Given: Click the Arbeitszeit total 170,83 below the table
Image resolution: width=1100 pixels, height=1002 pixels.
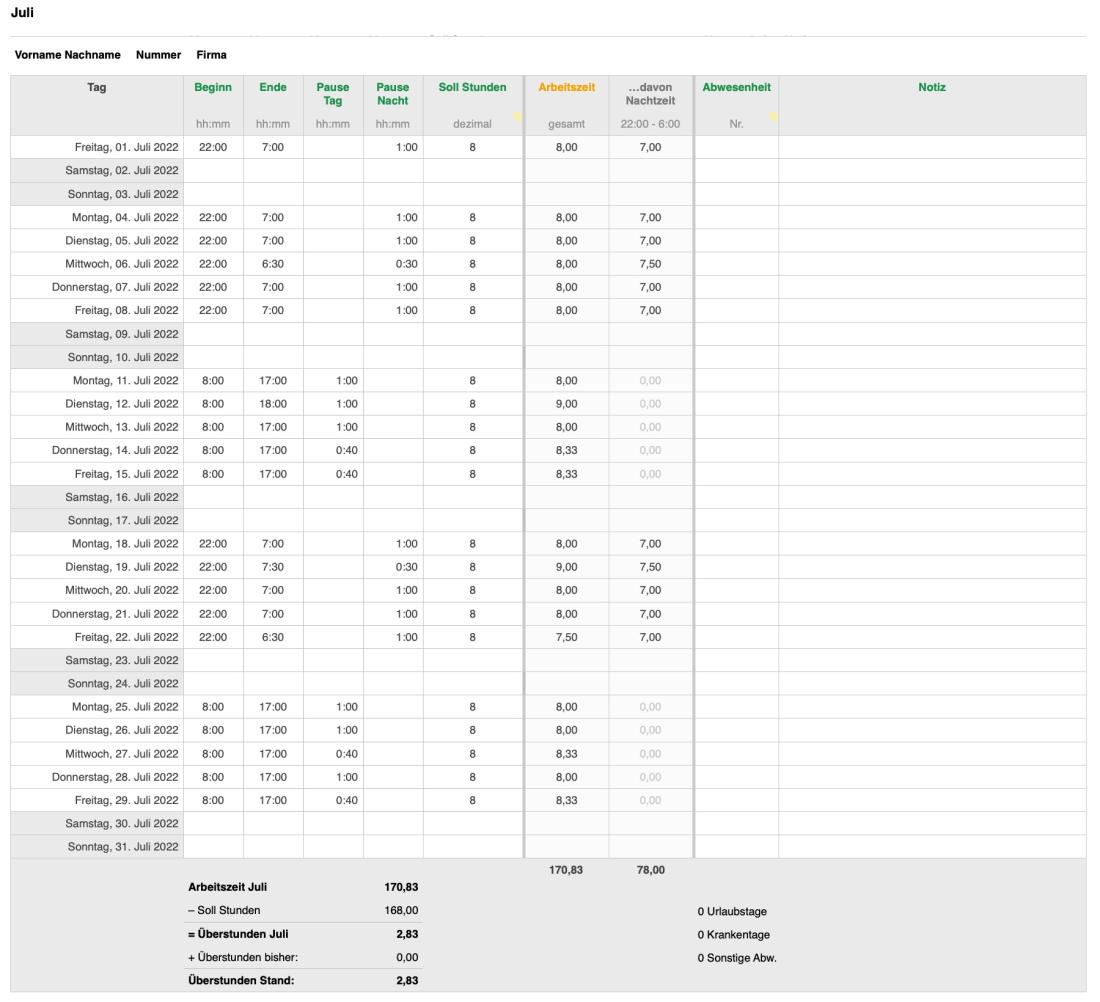Looking at the screenshot, I should pos(566,871).
